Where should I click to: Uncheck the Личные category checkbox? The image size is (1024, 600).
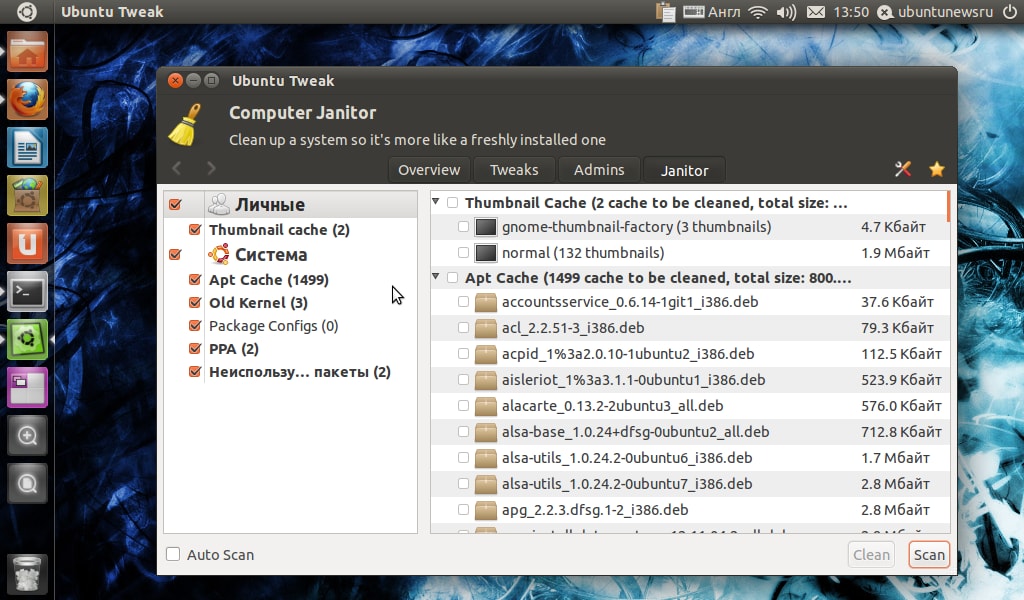[175, 204]
